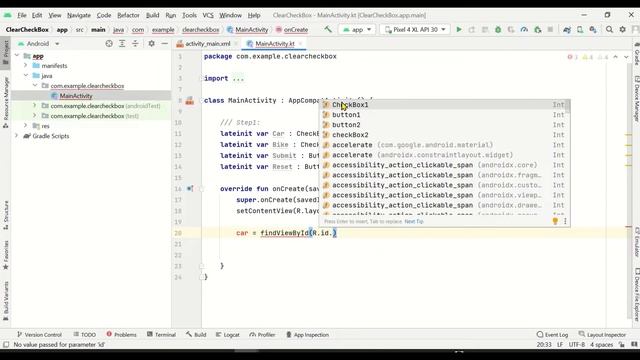
Task: Select MainActivity file in project tree
Action: pyautogui.click(x=76, y=96)
